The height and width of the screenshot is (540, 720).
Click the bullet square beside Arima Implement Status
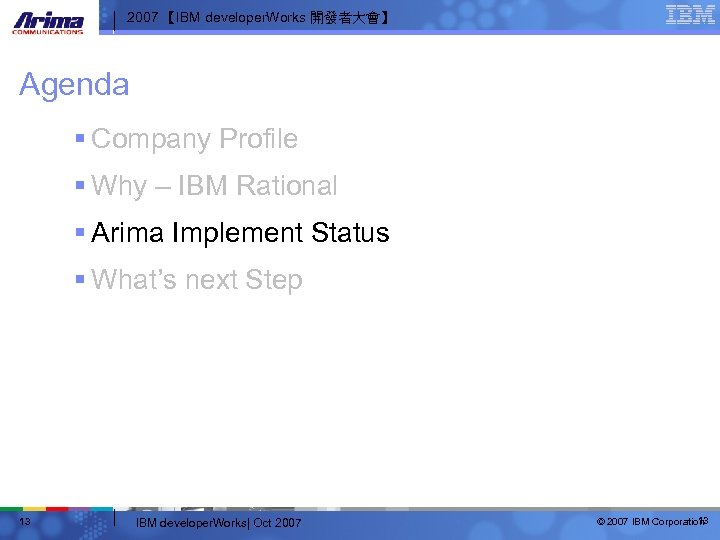tap(80, 232)
